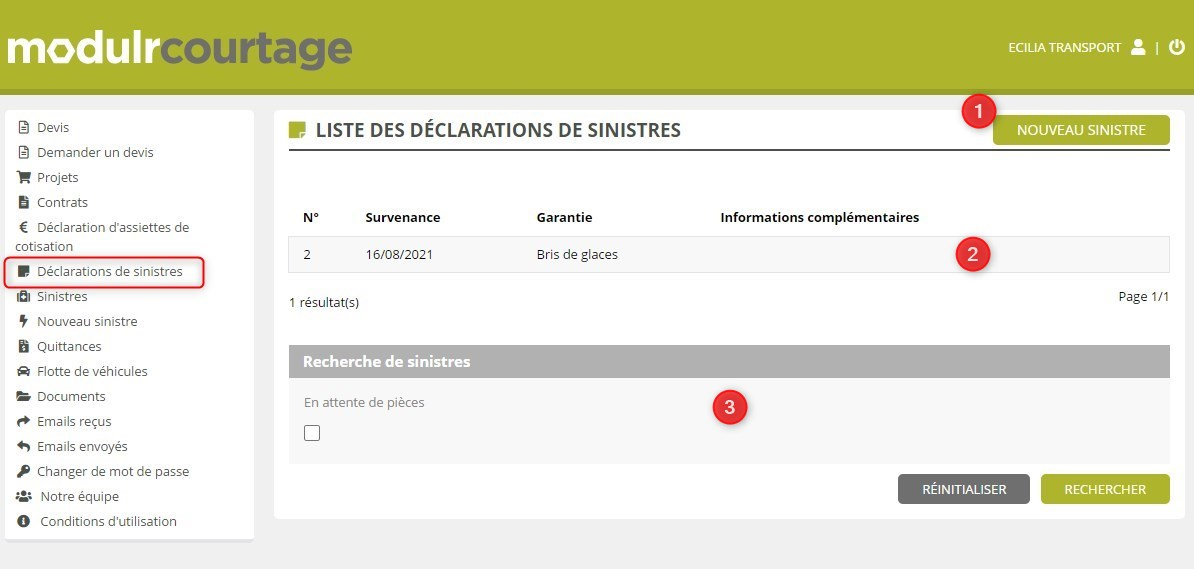Click the euro icon for Déclaration d'assiettes
Viewport: 1194px width, 569px height.
pyautogui.click(x=24, y=228)
